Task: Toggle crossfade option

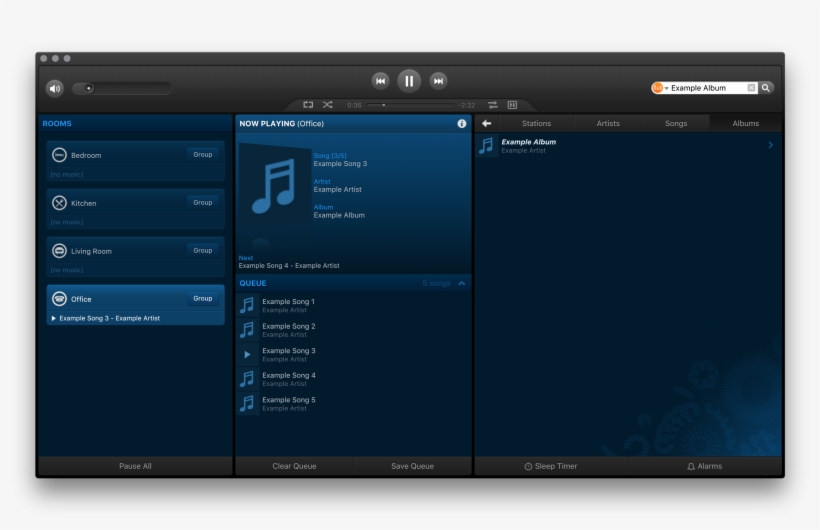Action: [x=493, y=105]
